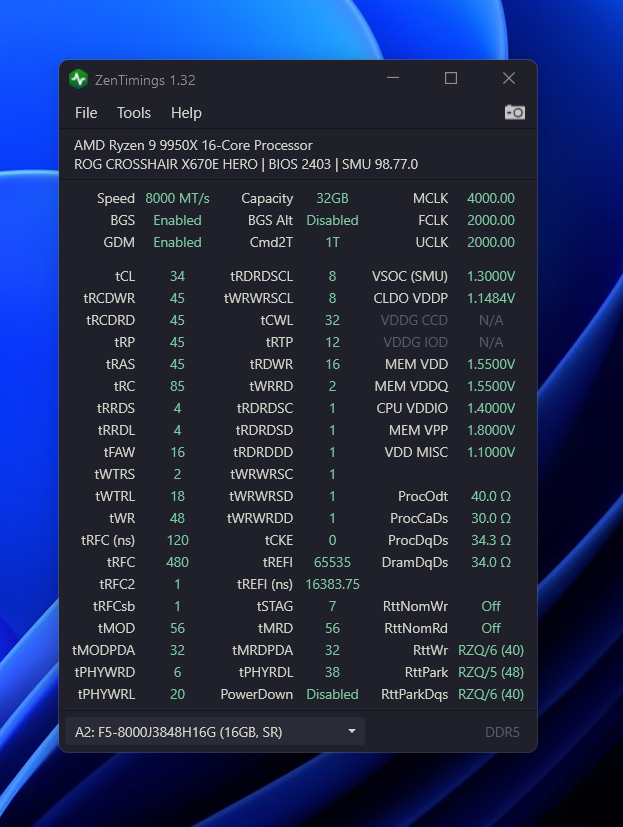
Task: Click the ZenTimings logo in title bar
Action: 79,79
